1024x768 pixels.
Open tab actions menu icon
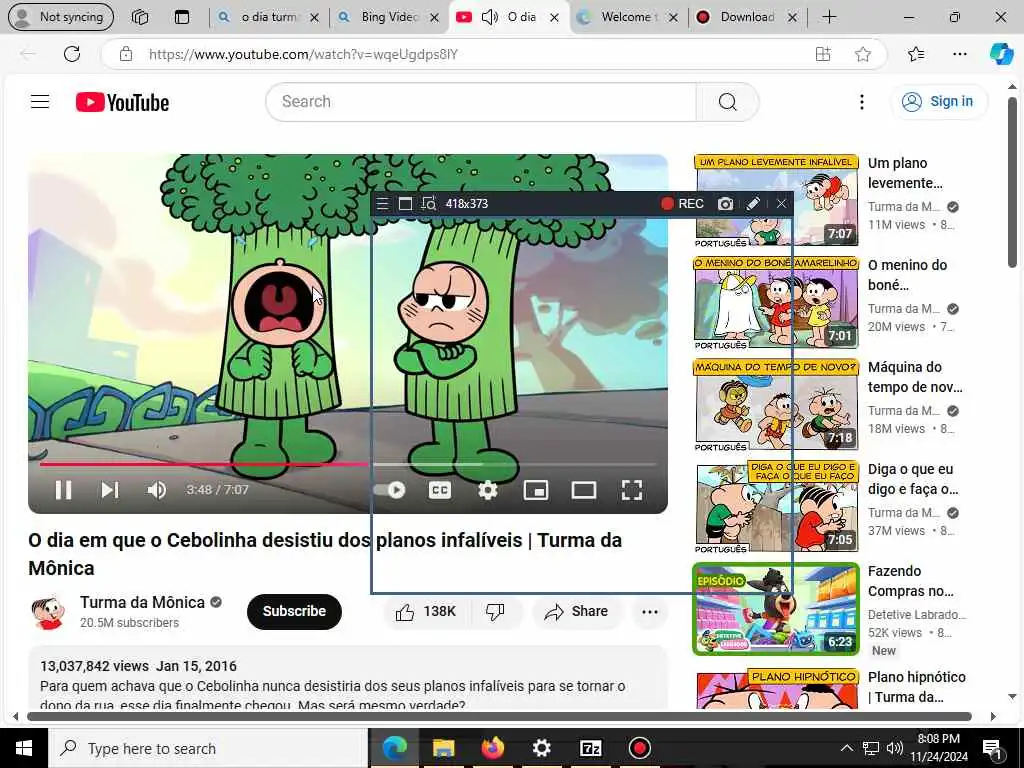[x=182, y=17]
